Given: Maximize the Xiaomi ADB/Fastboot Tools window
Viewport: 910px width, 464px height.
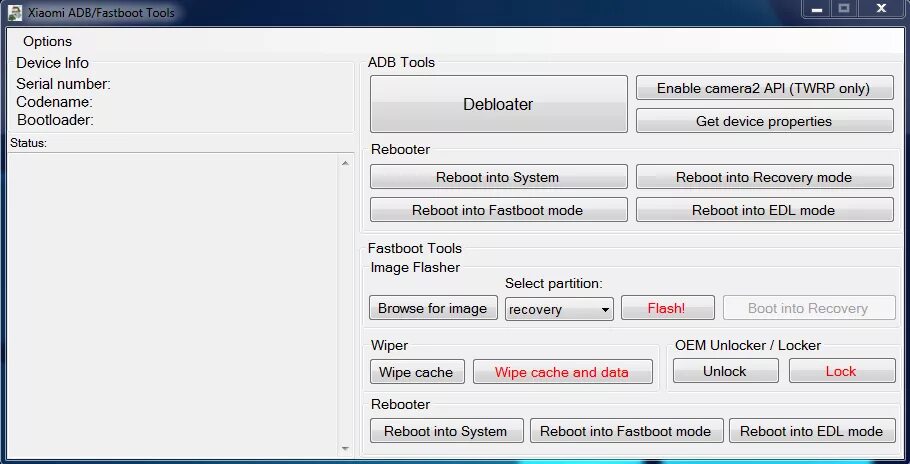Looking at the screenshot, I should click(x=844, y=9).
